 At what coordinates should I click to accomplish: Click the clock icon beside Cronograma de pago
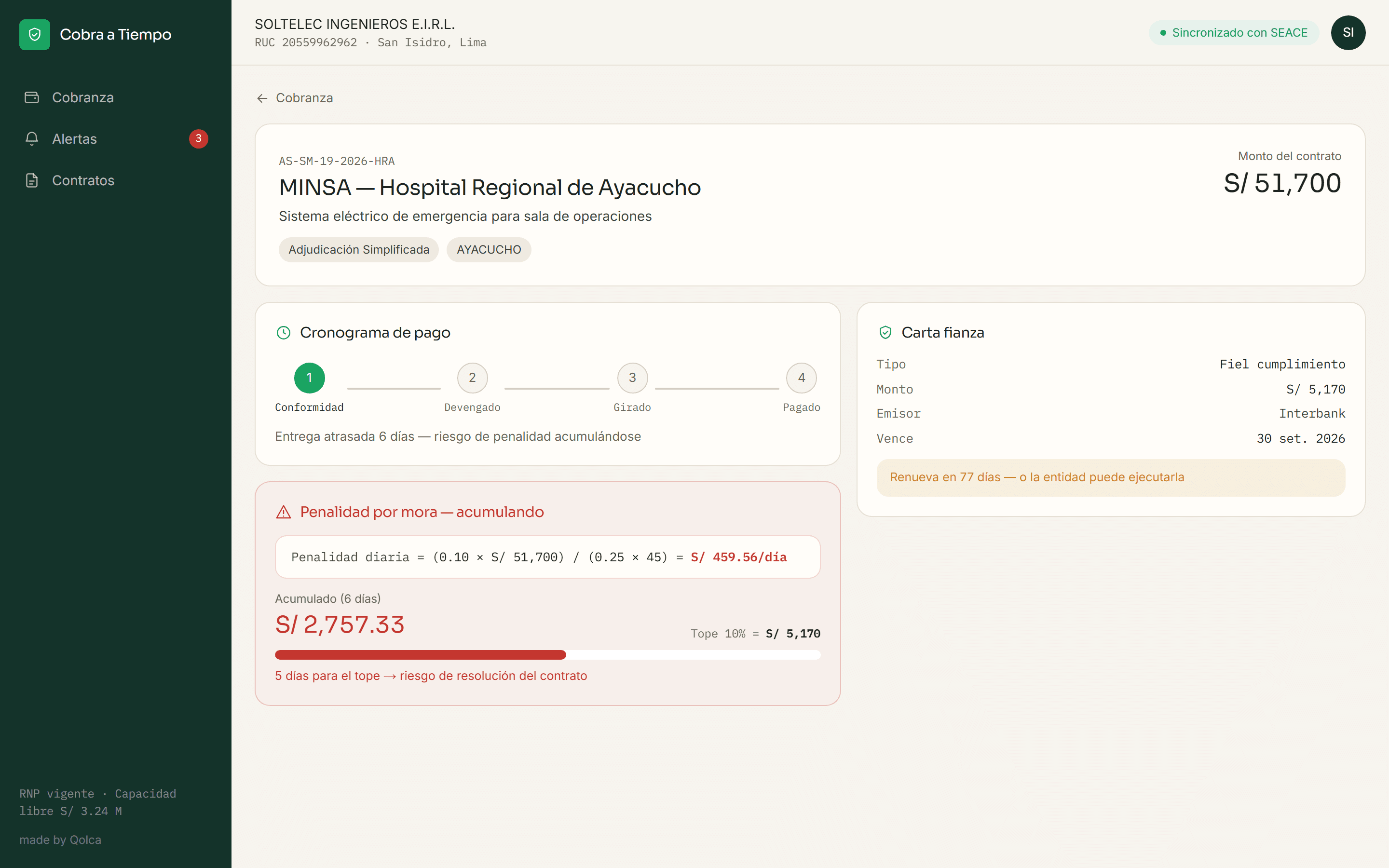click(284, 333)
